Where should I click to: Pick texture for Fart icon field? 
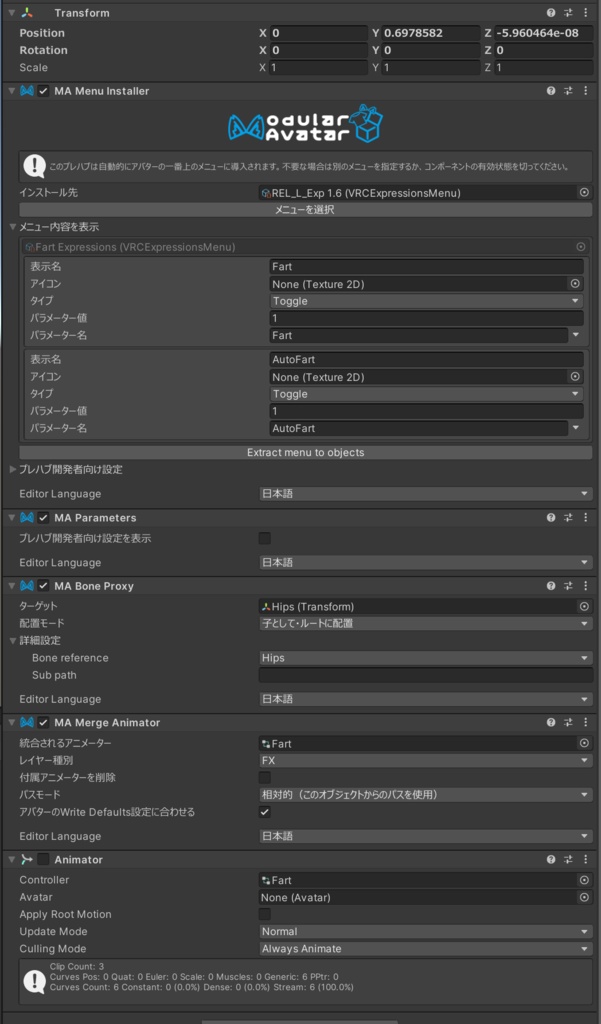point(575,284)
